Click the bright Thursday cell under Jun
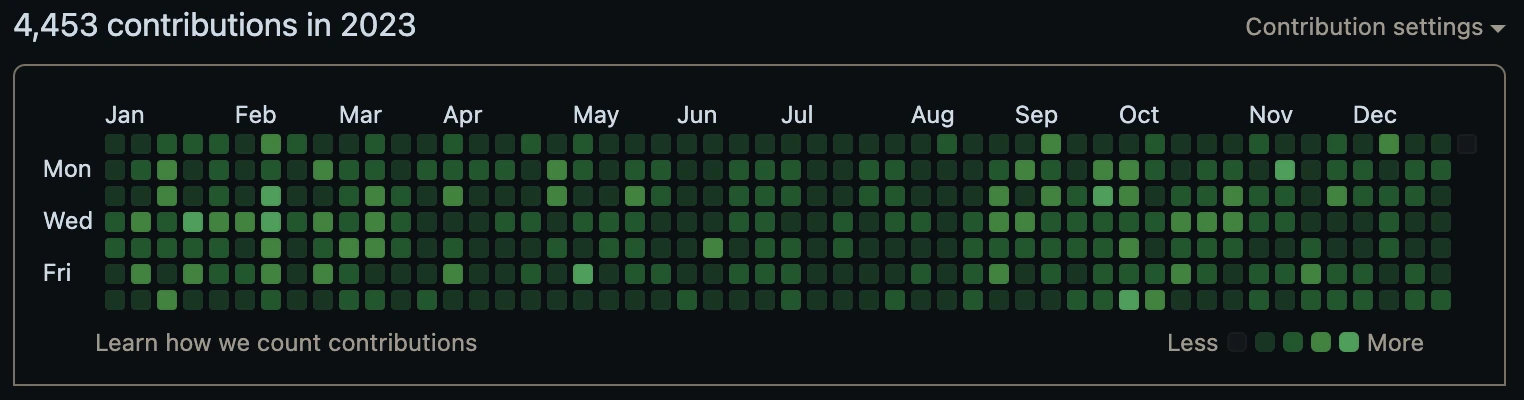Screen dimensions: 1524x400 point(713,248)
